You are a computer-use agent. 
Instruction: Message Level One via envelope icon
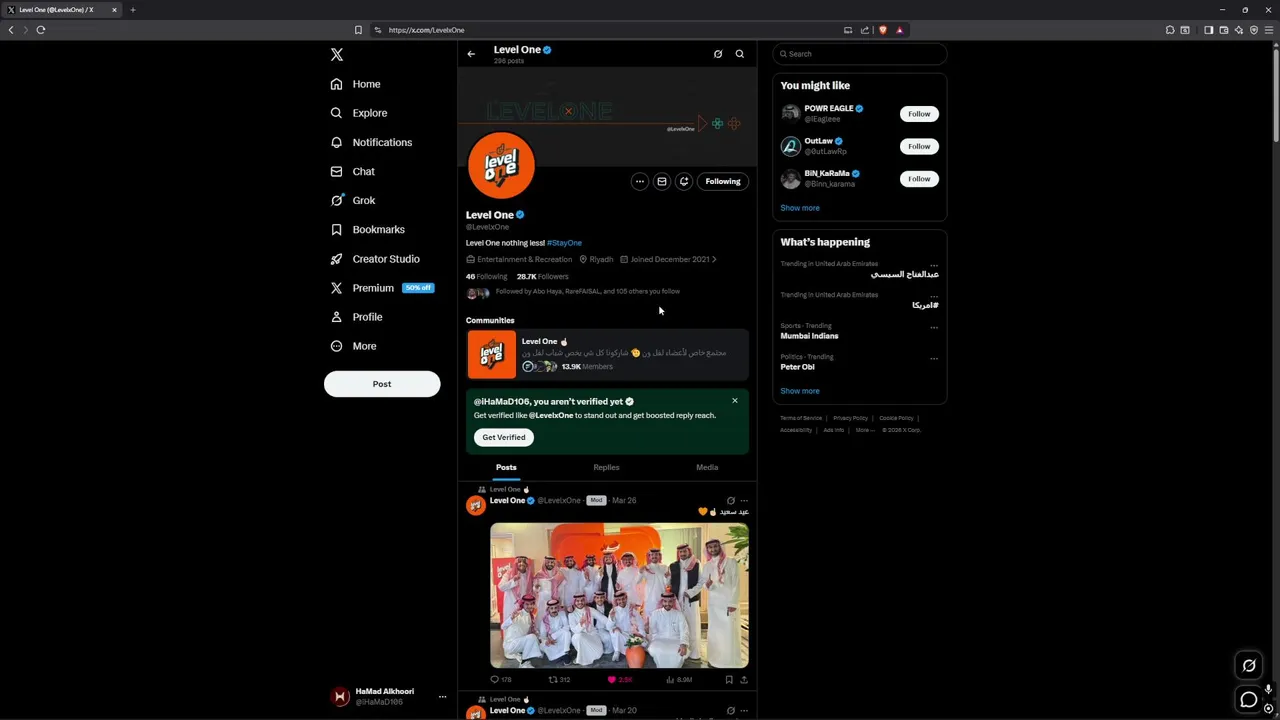pos(662,181)
